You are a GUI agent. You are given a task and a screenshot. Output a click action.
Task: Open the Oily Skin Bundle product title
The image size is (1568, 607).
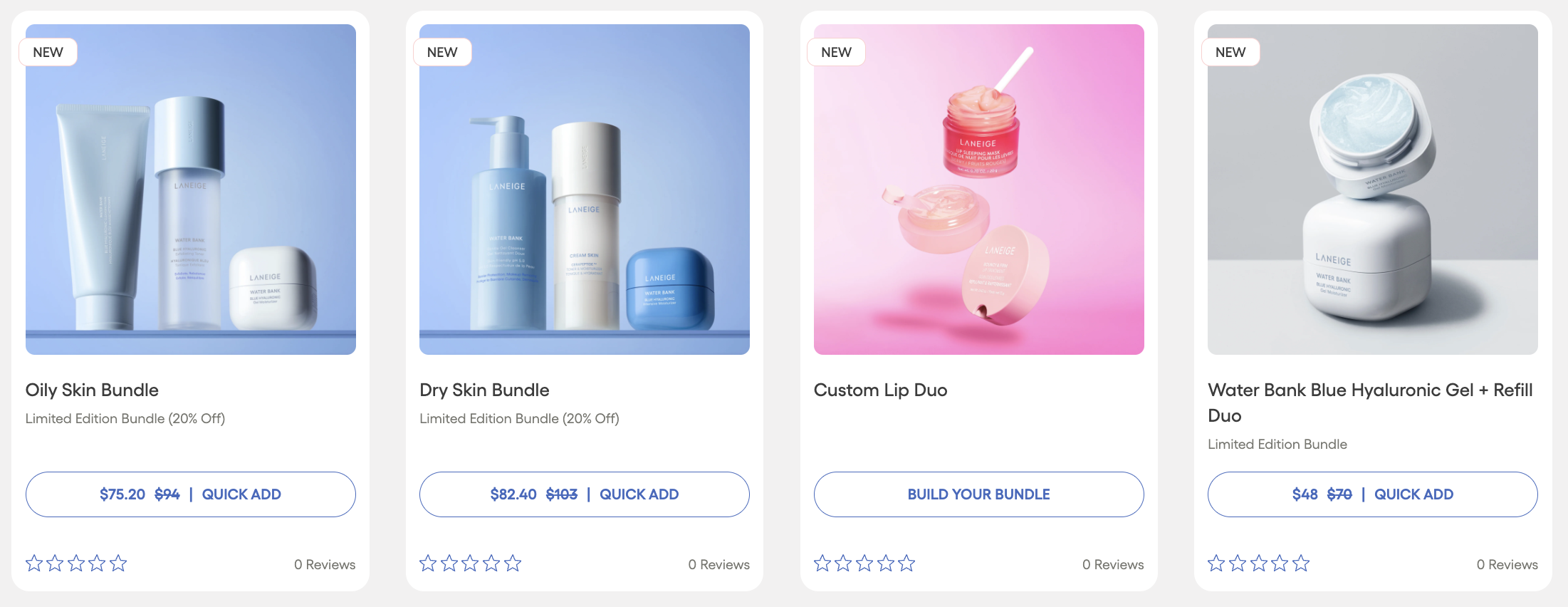click(x=92, y=390)
